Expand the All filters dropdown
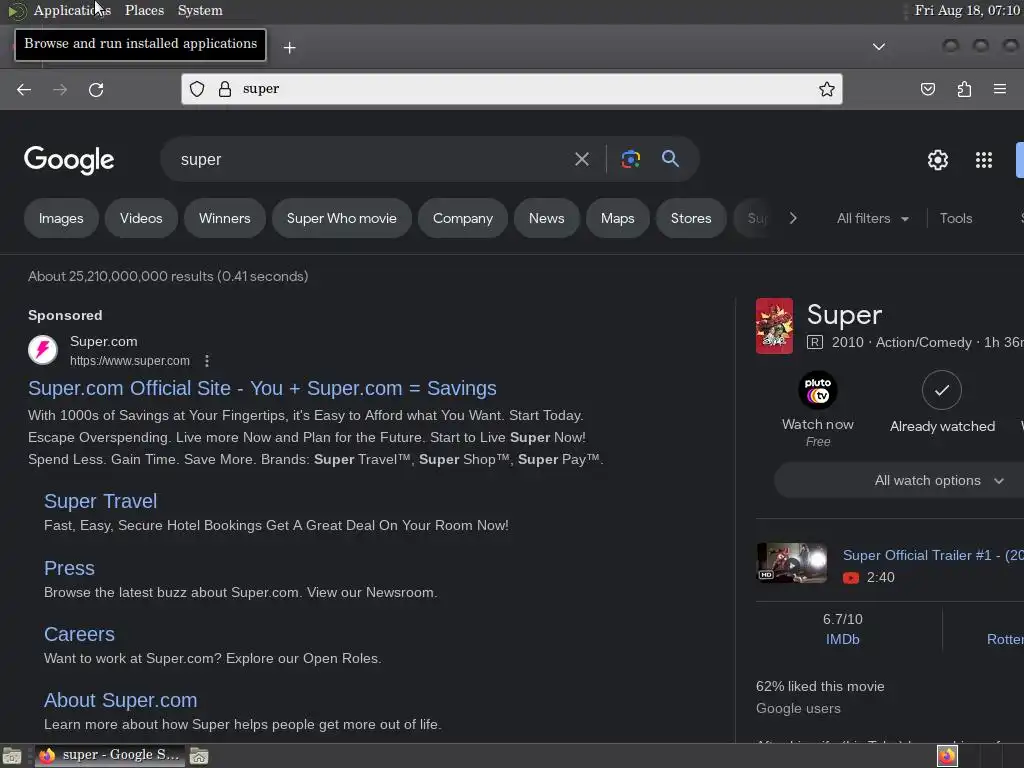The width and height of the screenshot is (1024, 768). coord(872,218)
